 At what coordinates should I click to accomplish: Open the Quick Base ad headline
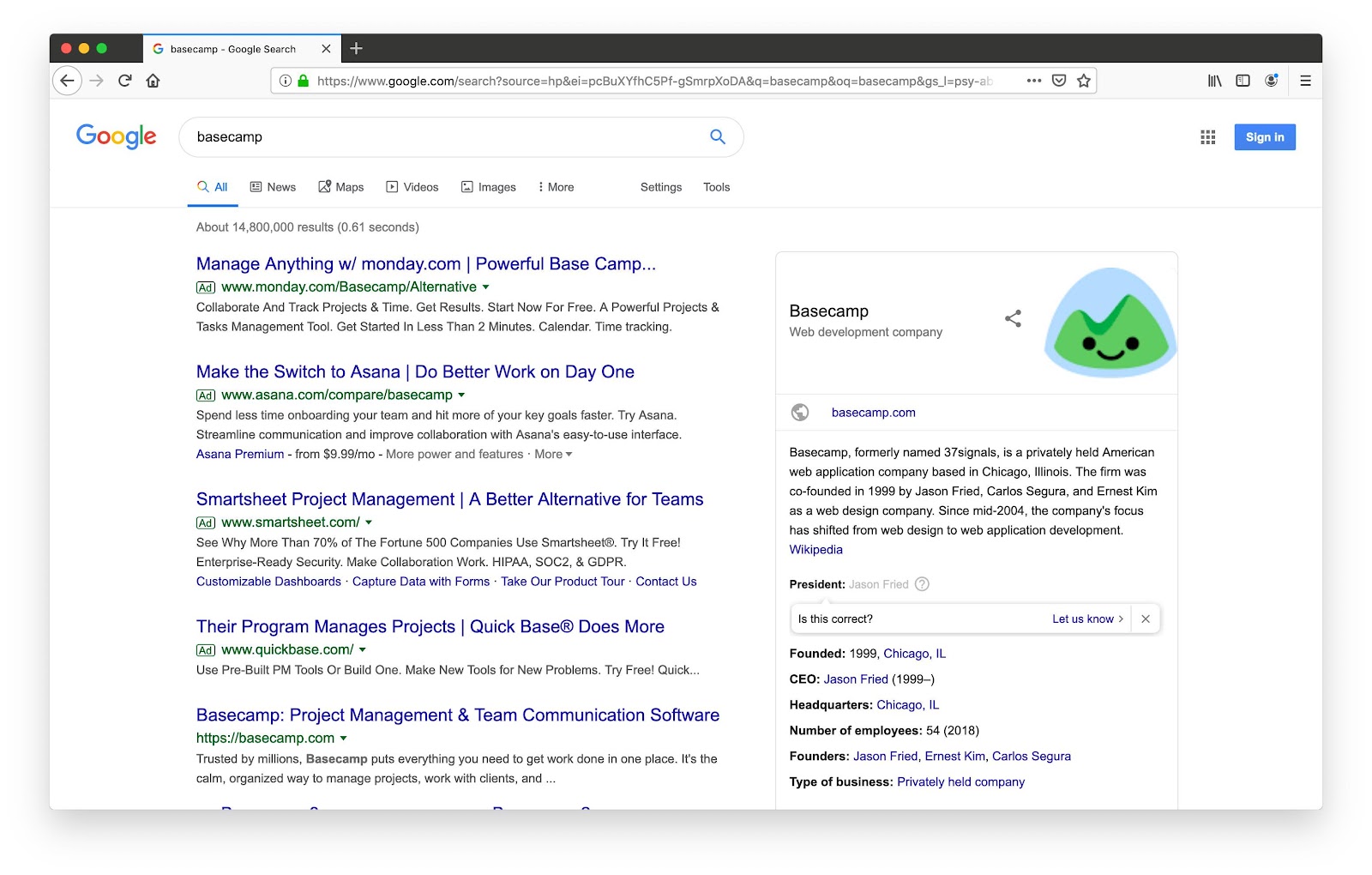point(430,627)
